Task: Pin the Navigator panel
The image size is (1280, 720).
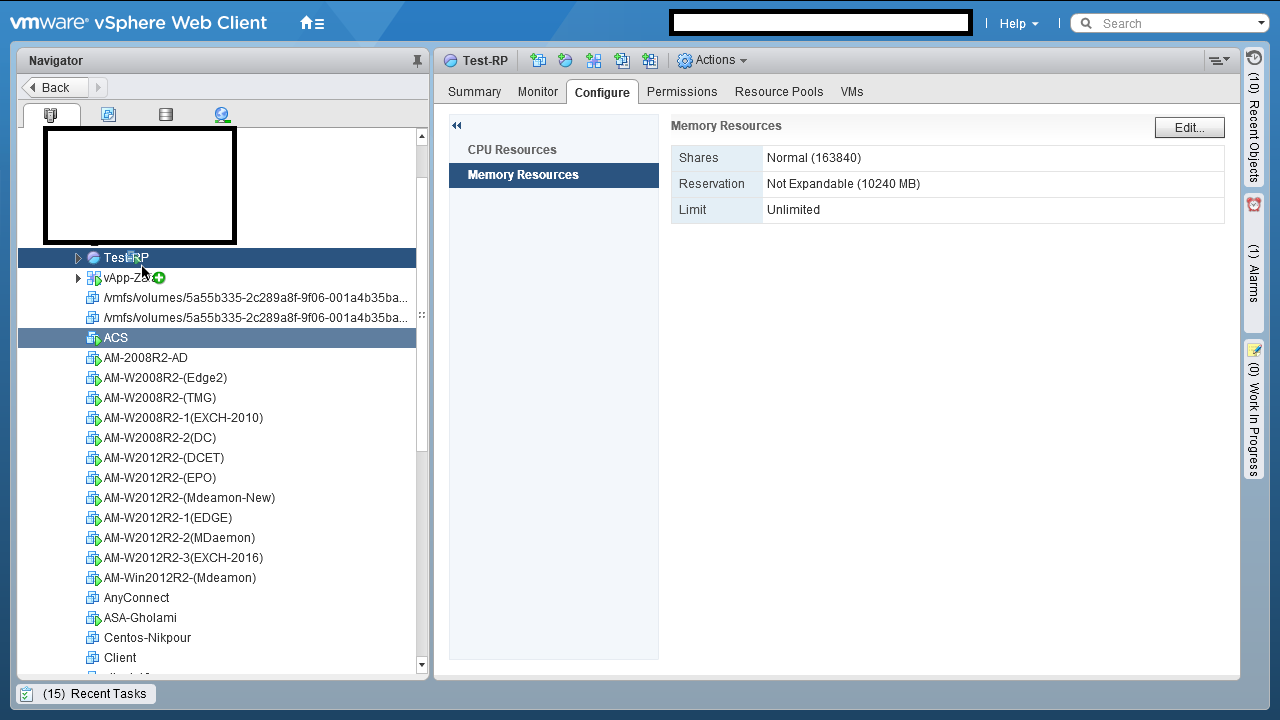Action: click(417, 61)
